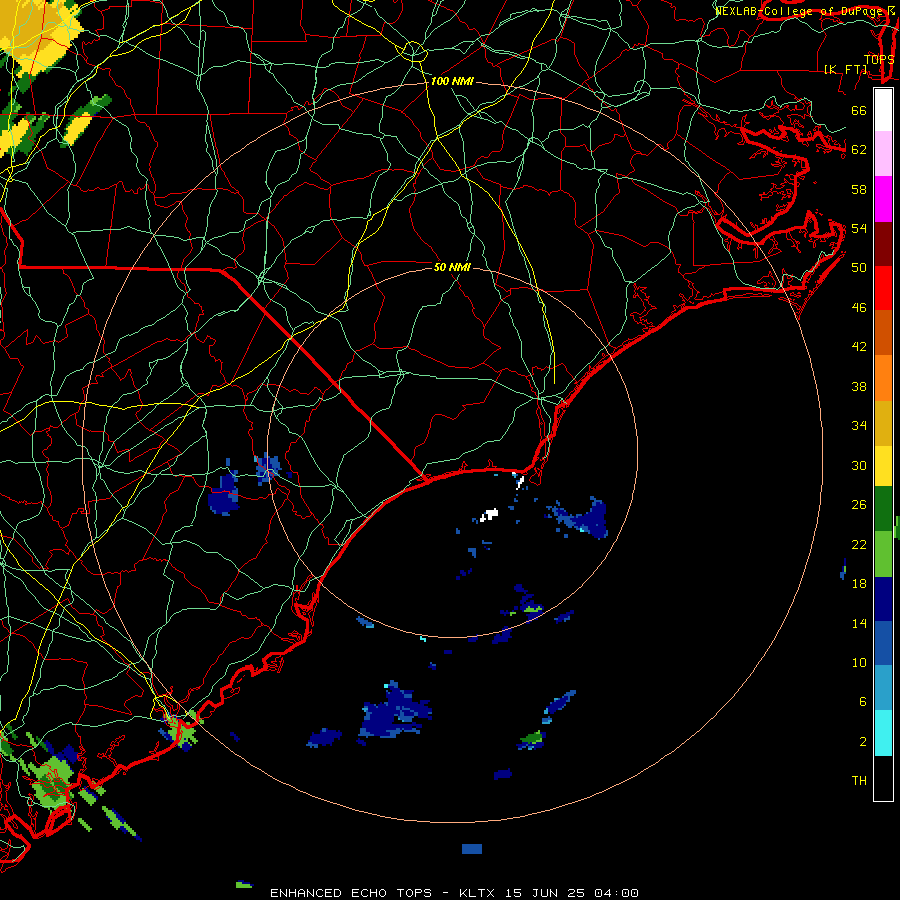The width and height of the screenshot is (900, 900).
Task: Click the legend value "22"
Action: pos(859,544)
